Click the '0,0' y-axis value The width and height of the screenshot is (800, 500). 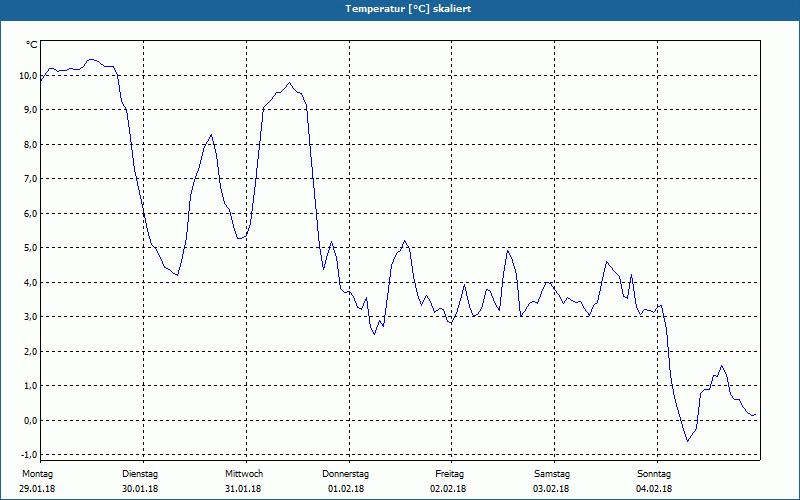point(30,420)
